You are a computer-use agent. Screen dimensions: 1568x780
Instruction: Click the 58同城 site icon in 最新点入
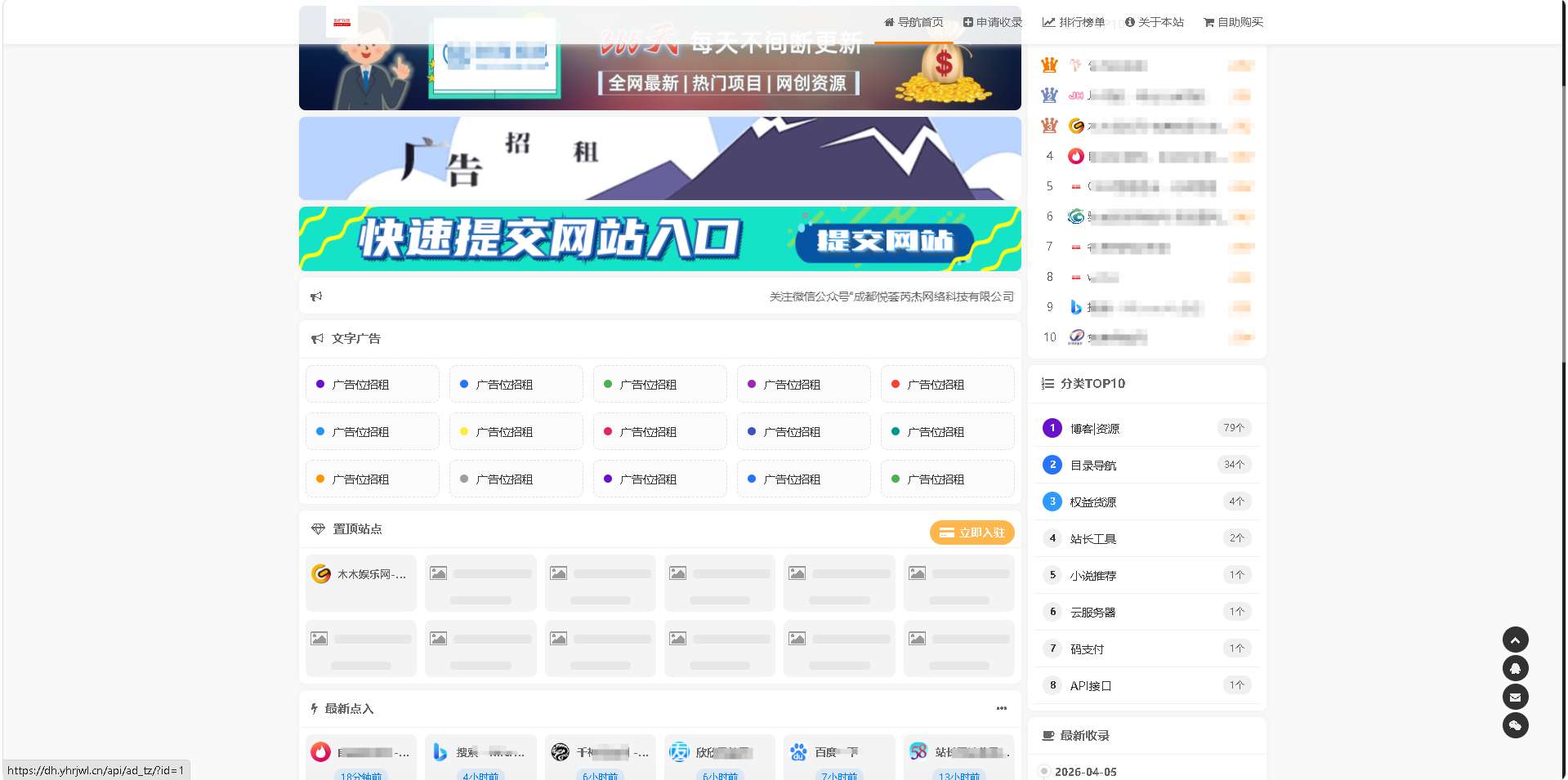tap(917, 751)
